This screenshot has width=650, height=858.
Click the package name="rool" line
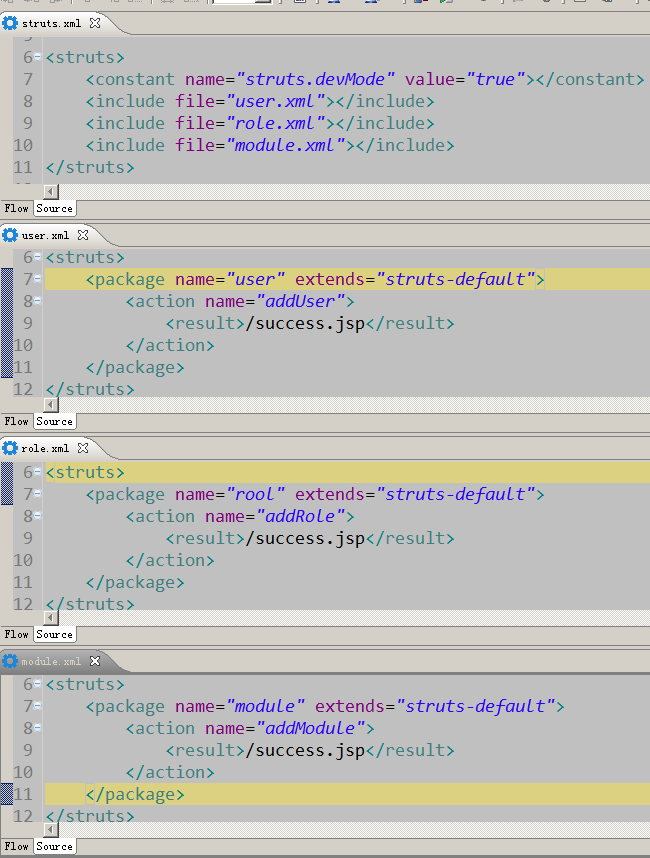315,495
